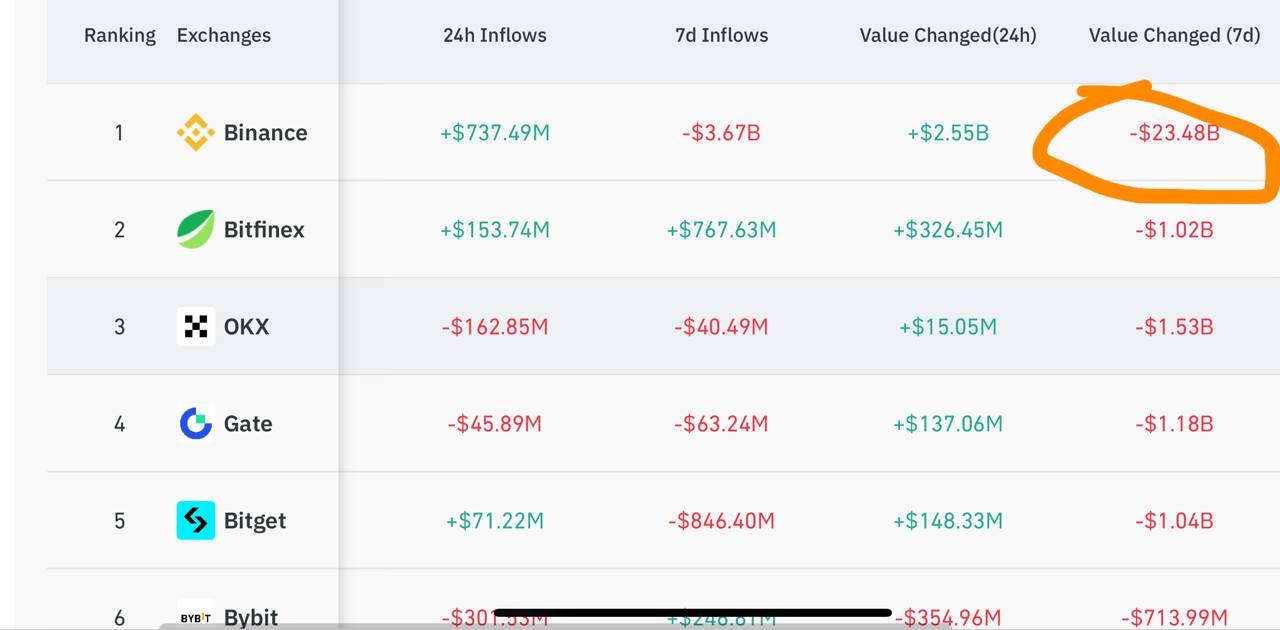The width and height of the screenshot is (1280, 630).
Task: Open the Gate exchange name link
Action: click(248, 423)
